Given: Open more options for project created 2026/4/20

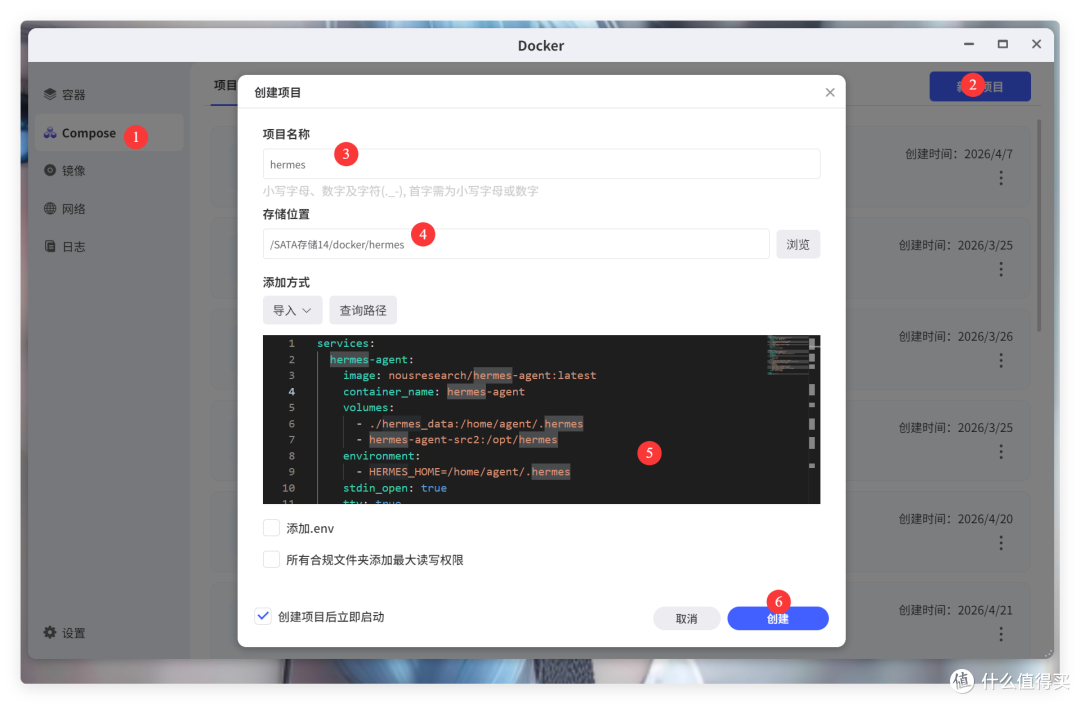Looking at the screenshot, I should 1001,543.
